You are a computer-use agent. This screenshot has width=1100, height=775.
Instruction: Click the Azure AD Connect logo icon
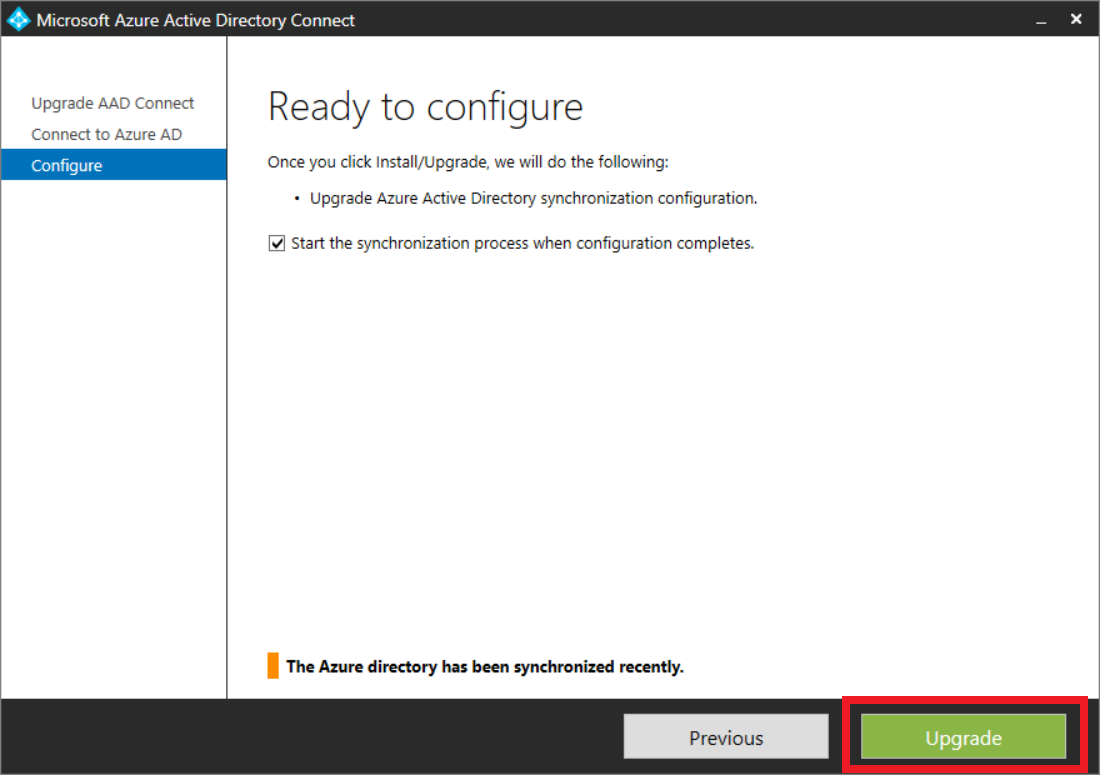(19, 19)
